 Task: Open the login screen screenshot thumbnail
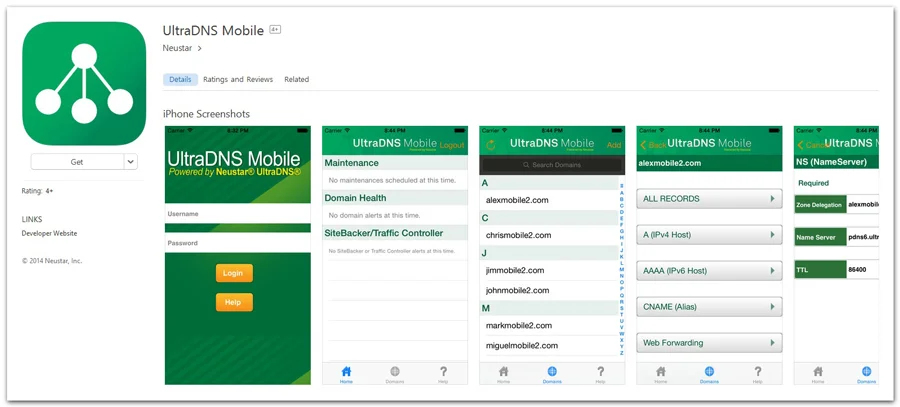coord(238,255)
